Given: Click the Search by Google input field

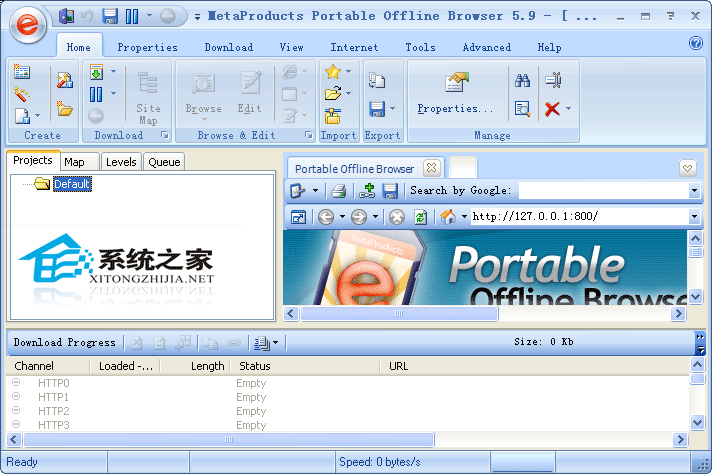Looking at the screenshot, I should coord(602,191).
